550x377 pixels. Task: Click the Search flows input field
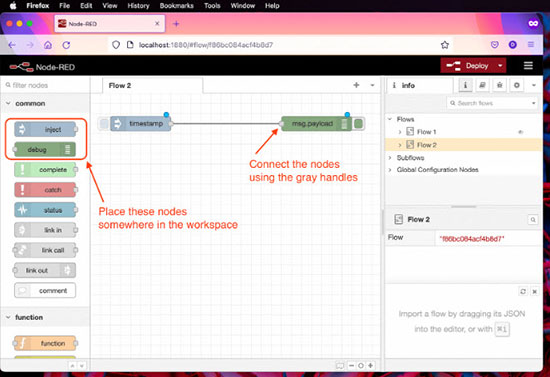pos(488,103)
